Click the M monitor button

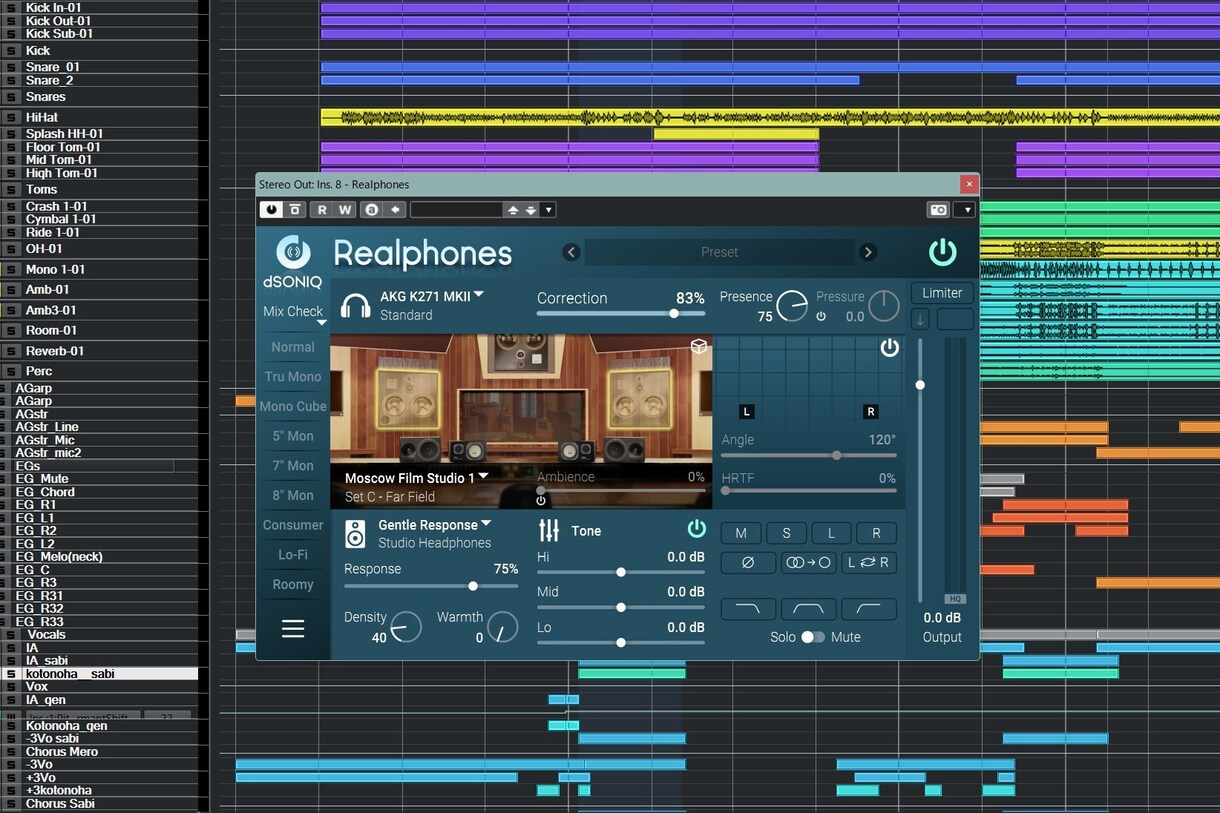(x=741, y=533)
